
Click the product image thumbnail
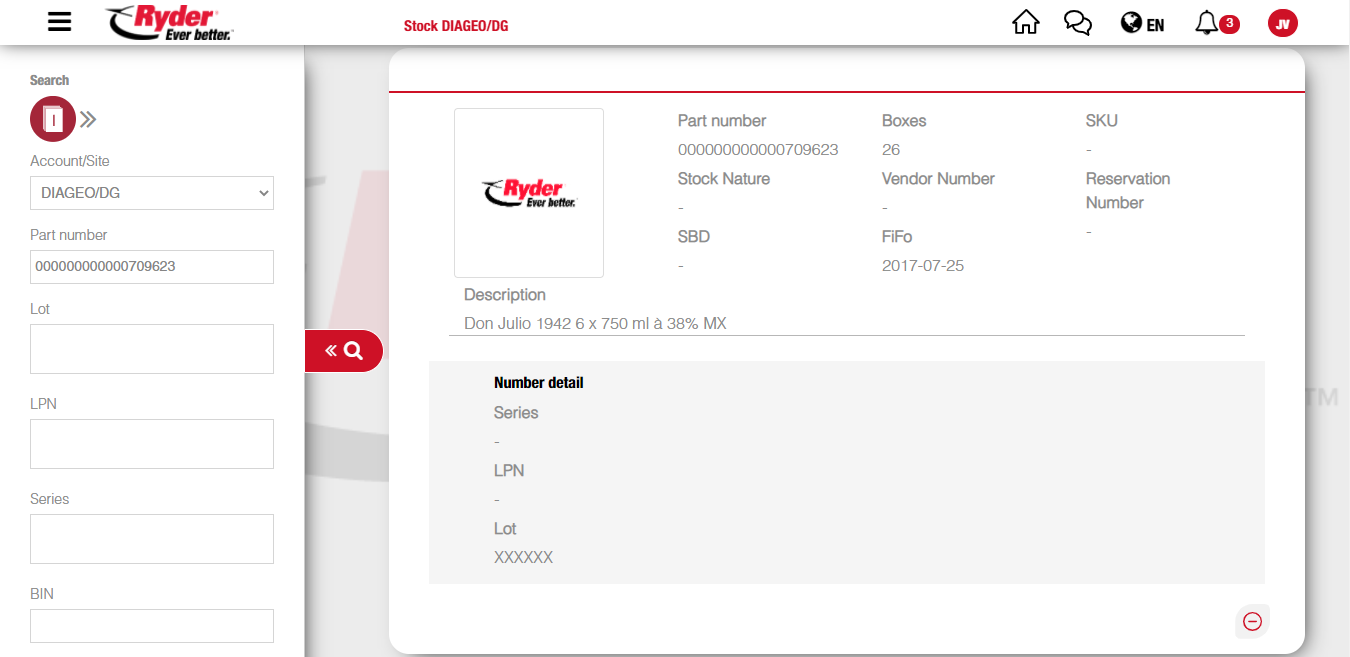tap(529, 193)
